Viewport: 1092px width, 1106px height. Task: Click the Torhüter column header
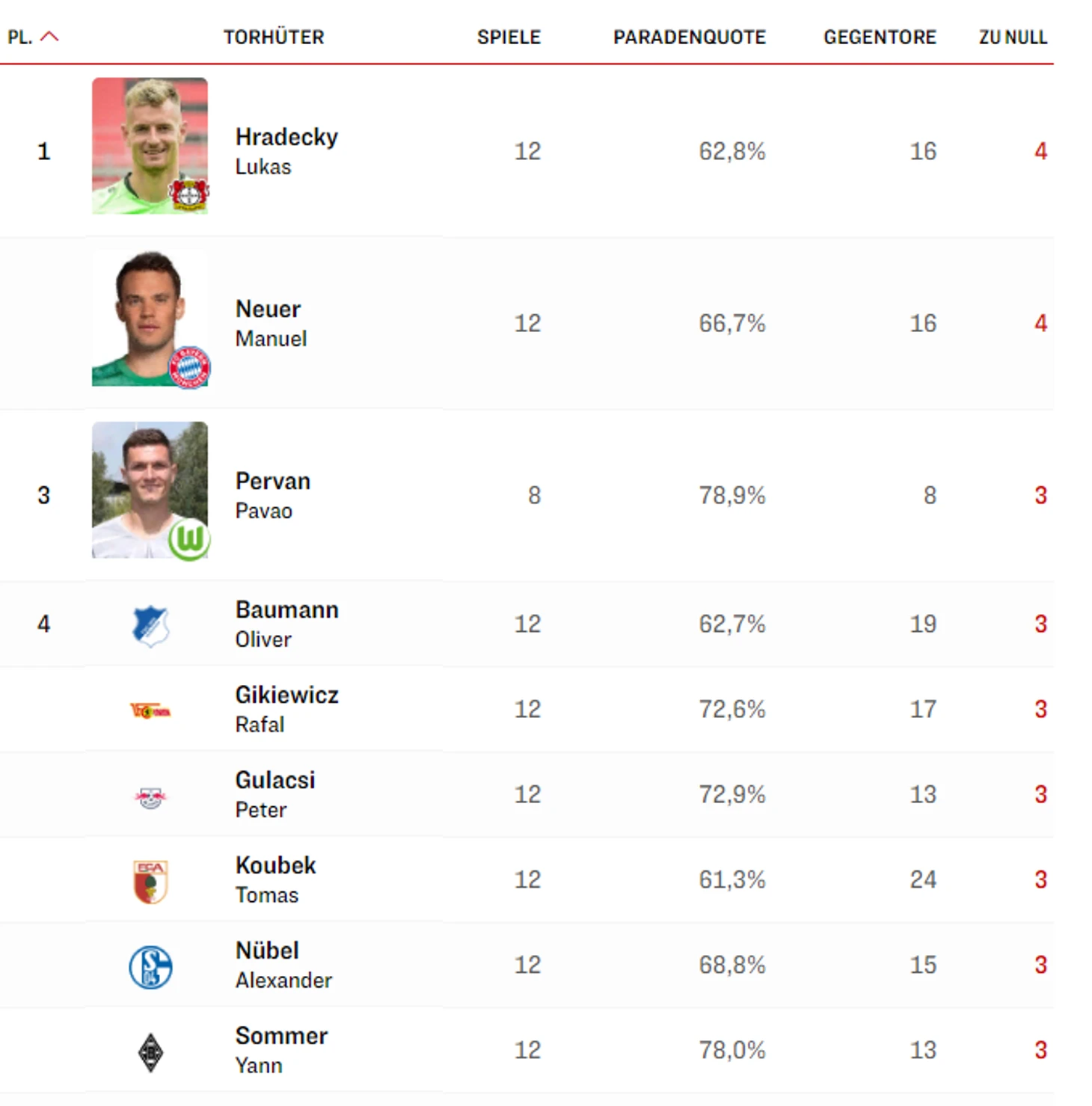(x=274, y=37)
